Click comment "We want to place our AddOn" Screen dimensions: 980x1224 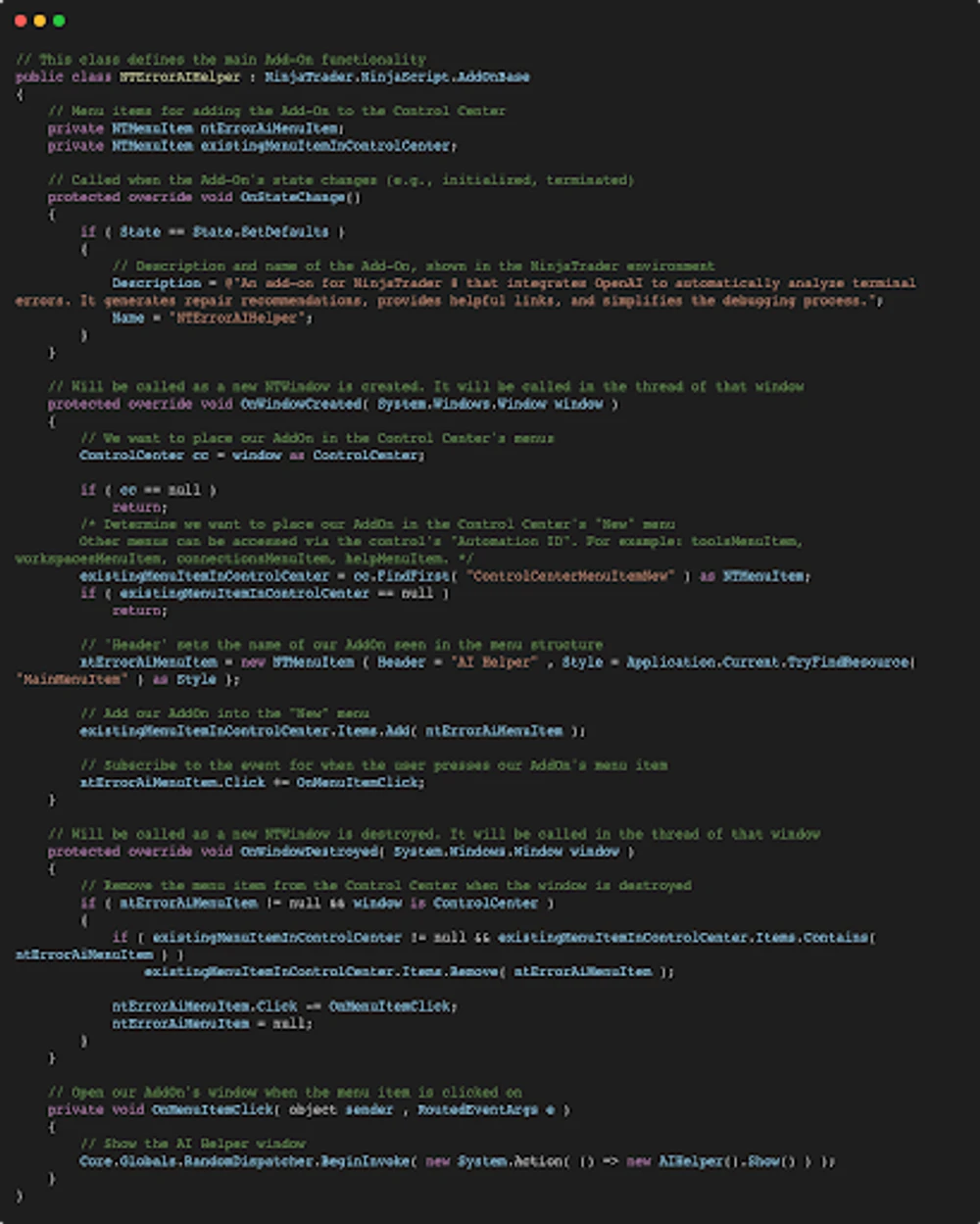(x=318, y=438)
